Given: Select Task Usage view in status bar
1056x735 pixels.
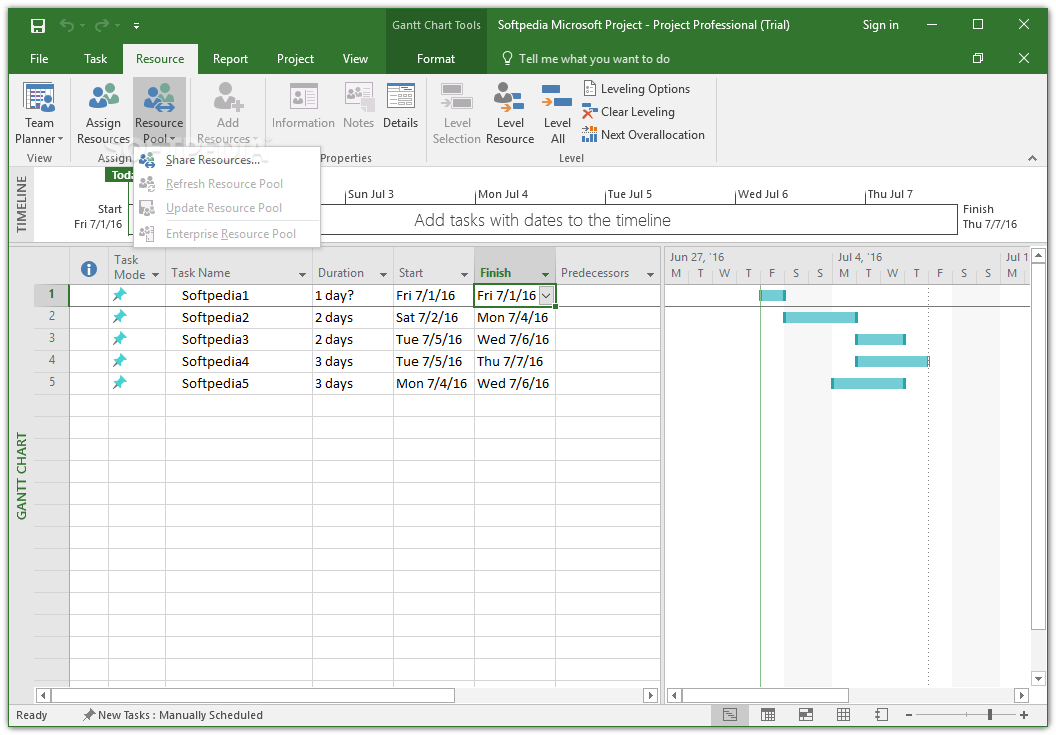Looking at the screenshot, I should pos(767,714).
